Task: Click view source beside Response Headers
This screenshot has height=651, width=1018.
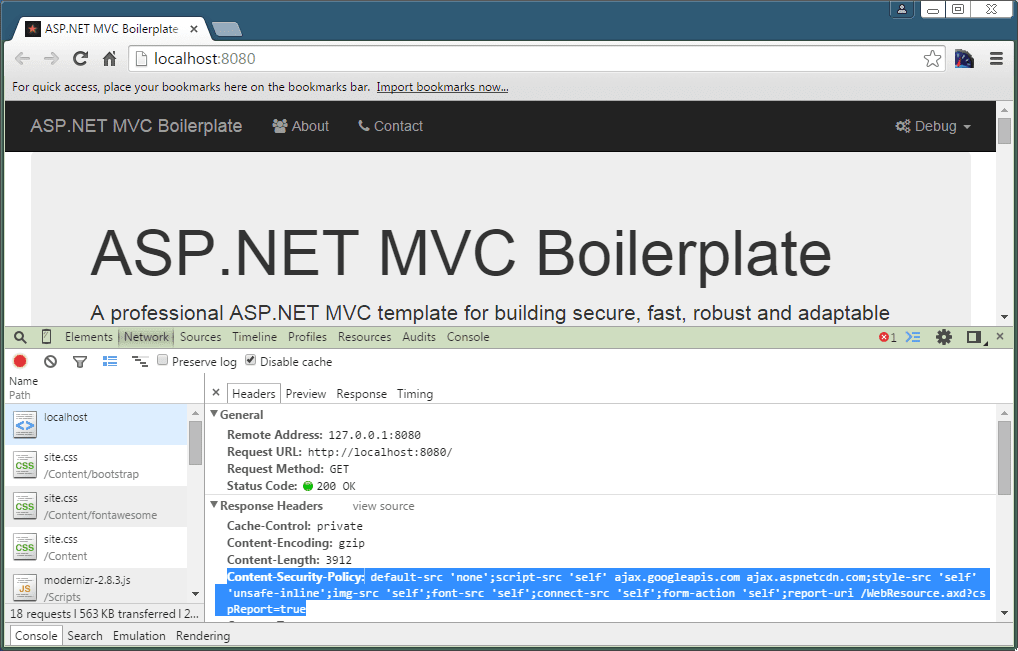Action: pyautogui.click(x=383, y=505)
